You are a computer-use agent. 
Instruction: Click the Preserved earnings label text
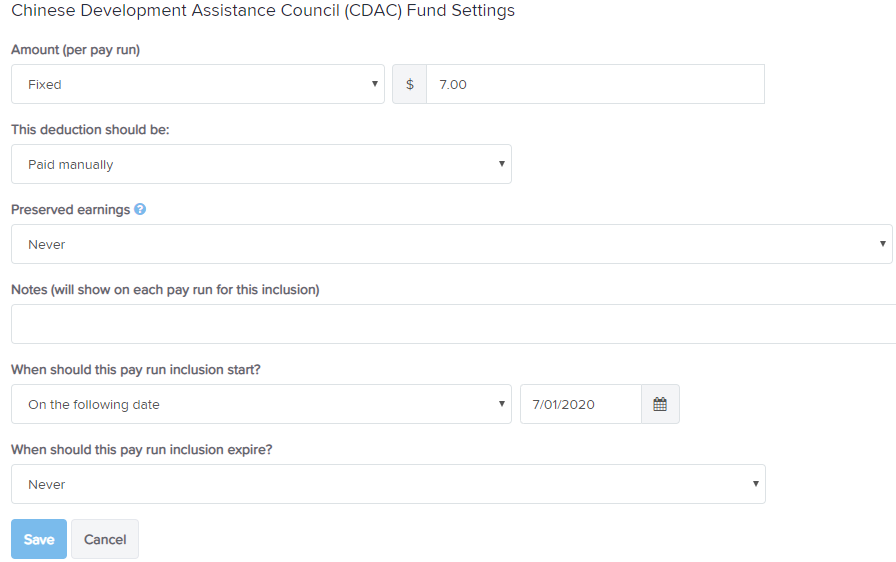(71, 210)
